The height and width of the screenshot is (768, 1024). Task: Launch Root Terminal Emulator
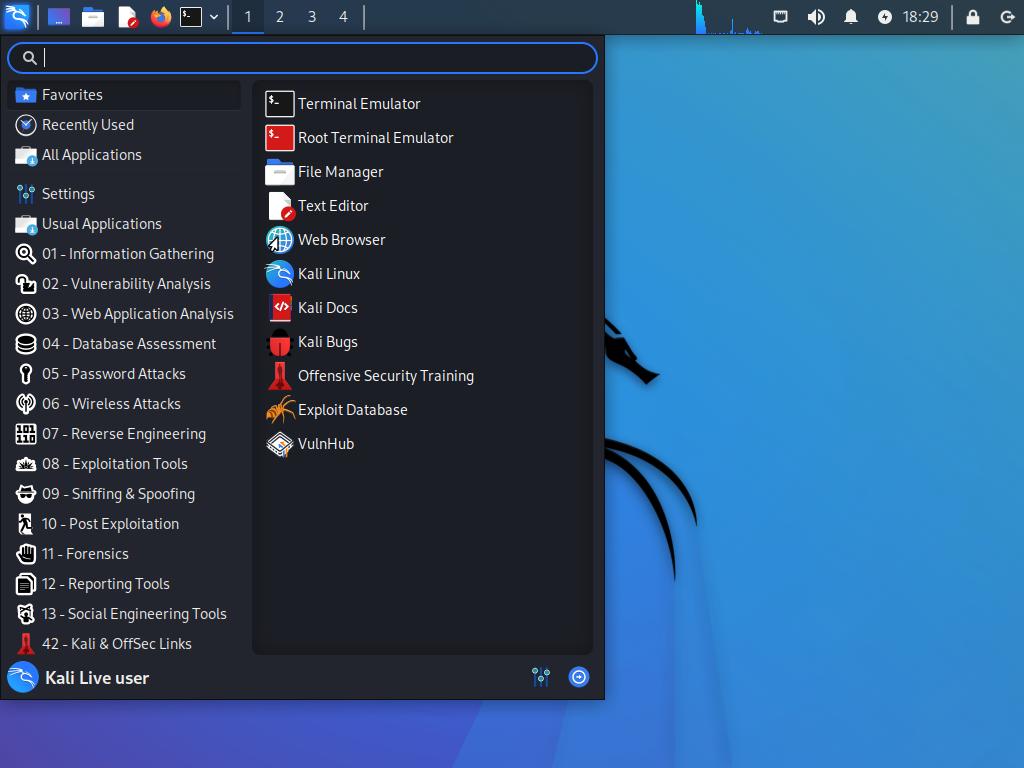point(423,138)
